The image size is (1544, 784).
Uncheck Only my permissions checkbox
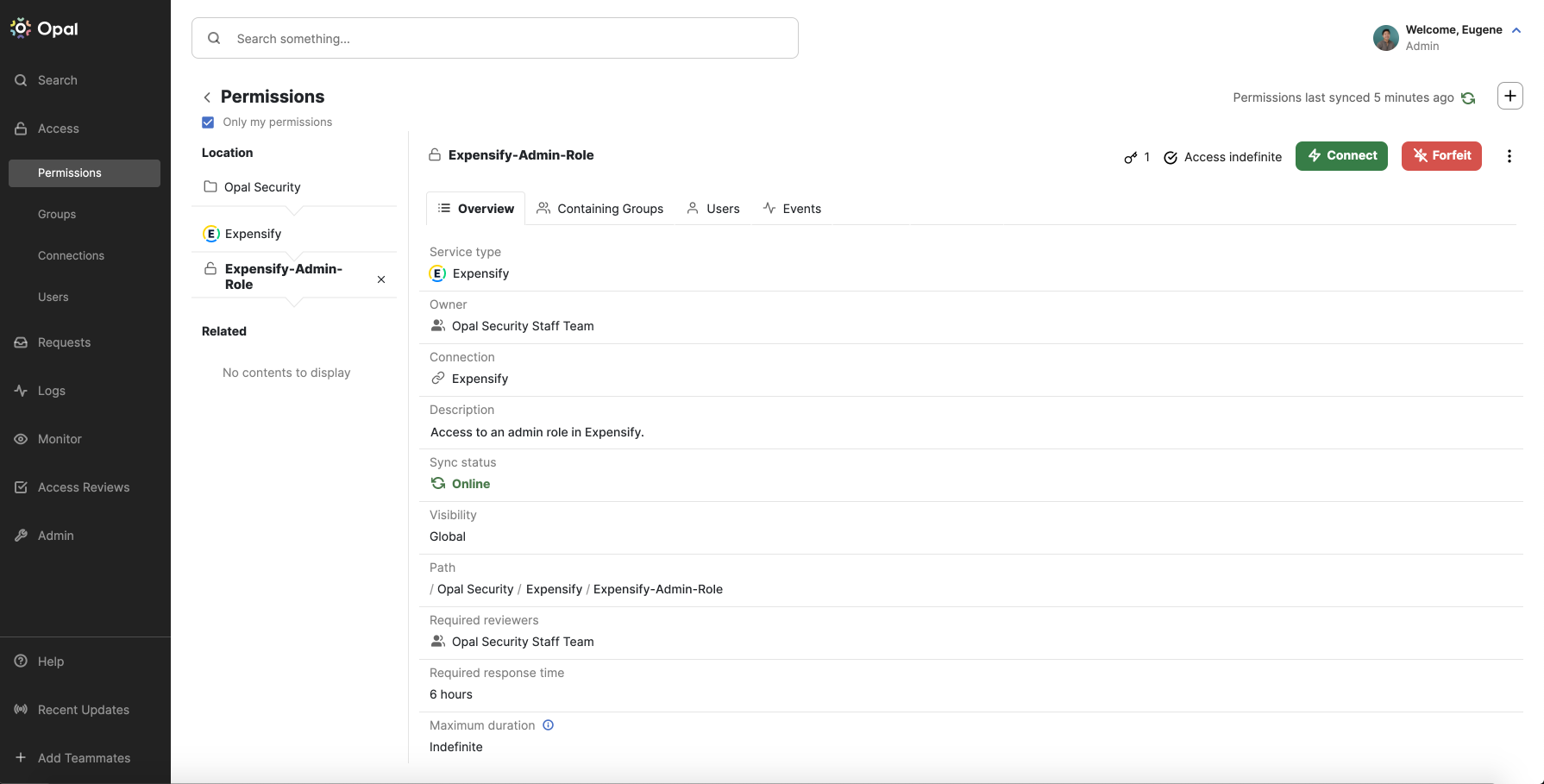pyautogui.click(x=208, y=122)
